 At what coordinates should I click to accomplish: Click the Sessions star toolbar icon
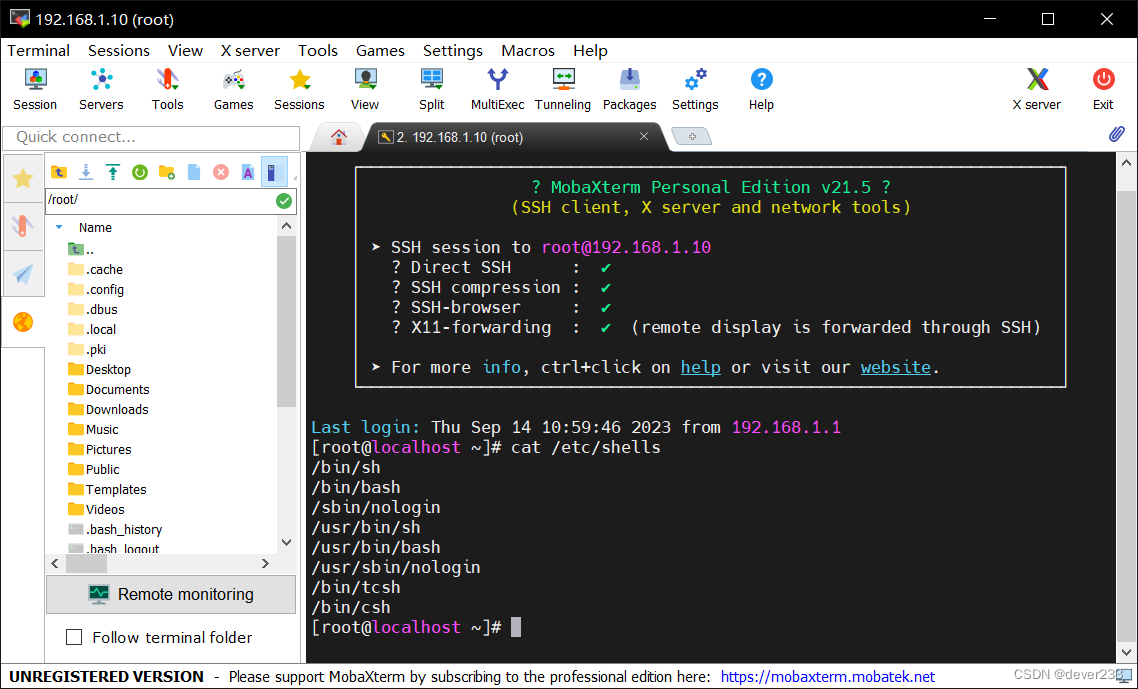[x=299, y=89]
